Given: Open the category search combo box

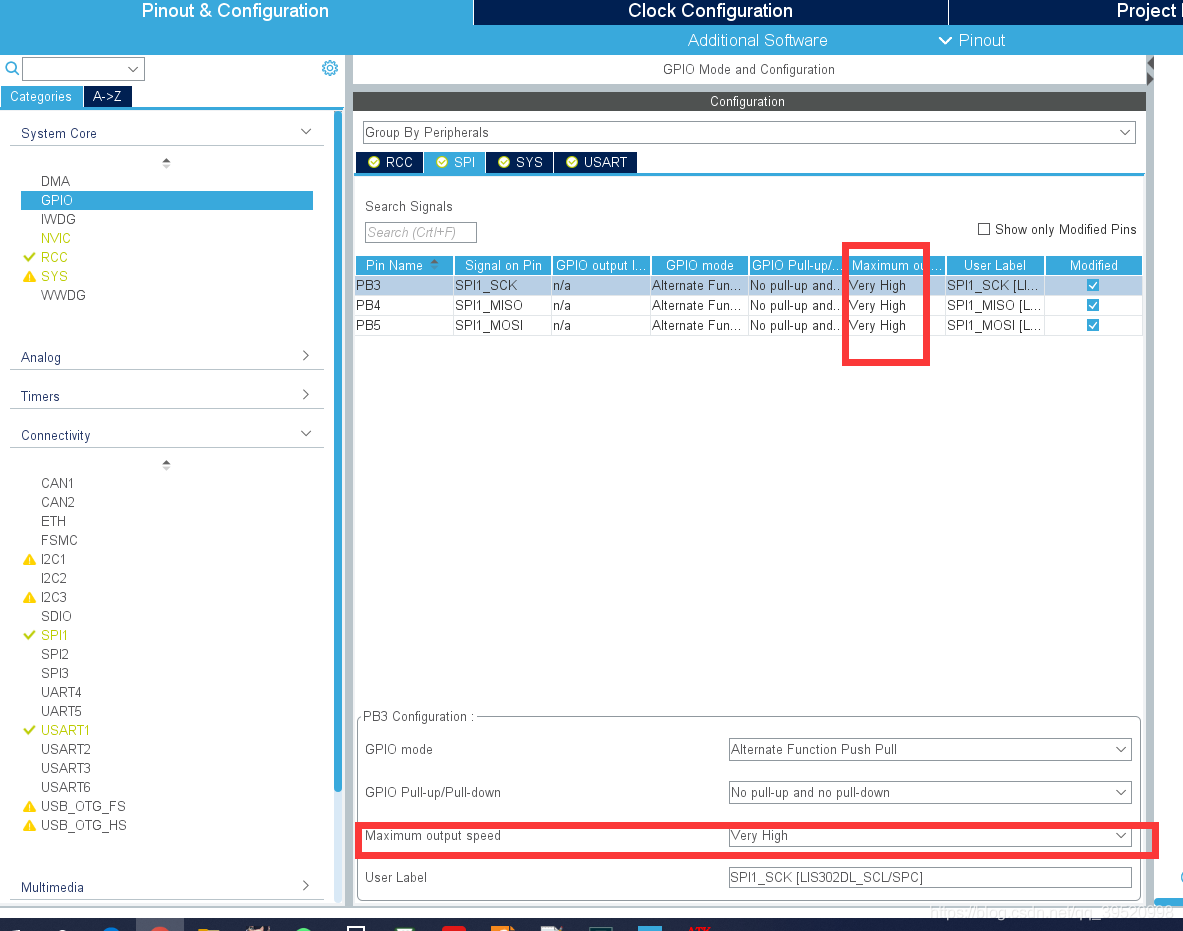Looking at the screenshot, I should pyautogui.click(x=83, y=69).
